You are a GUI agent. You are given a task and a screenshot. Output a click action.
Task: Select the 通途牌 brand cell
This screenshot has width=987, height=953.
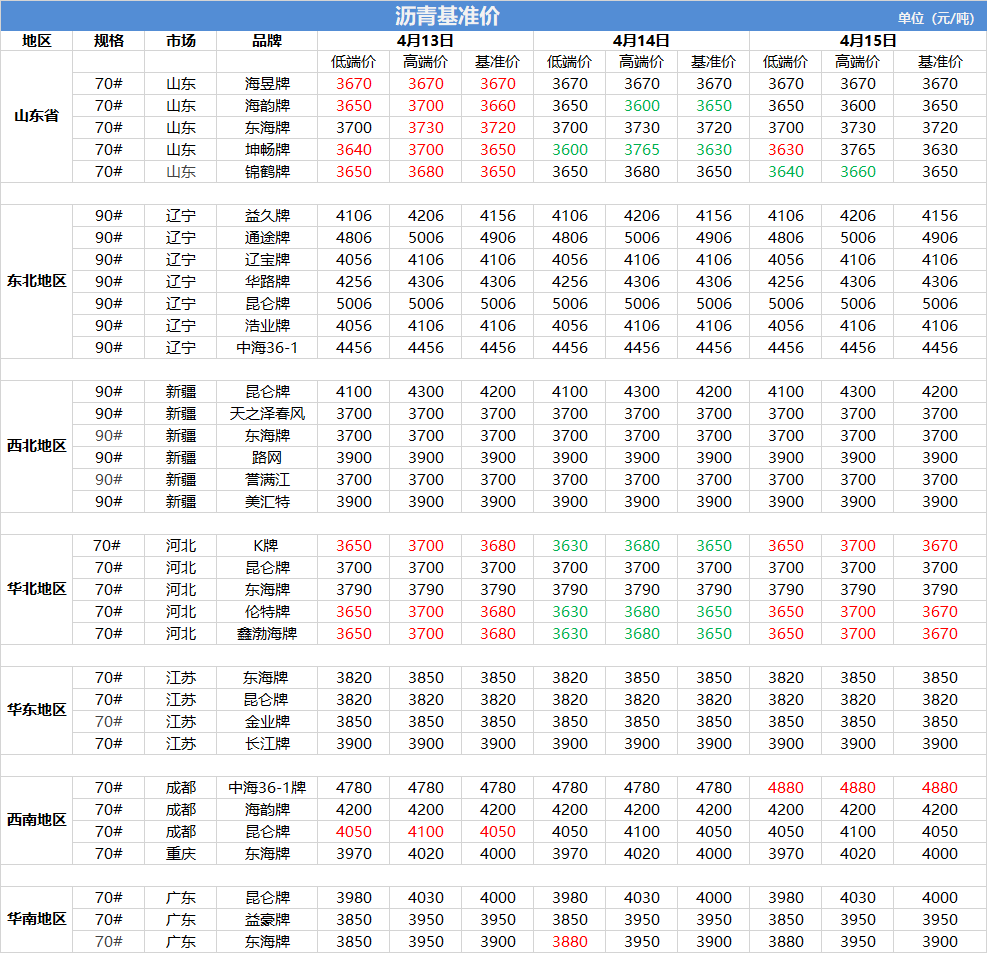[x=267, y=238]
